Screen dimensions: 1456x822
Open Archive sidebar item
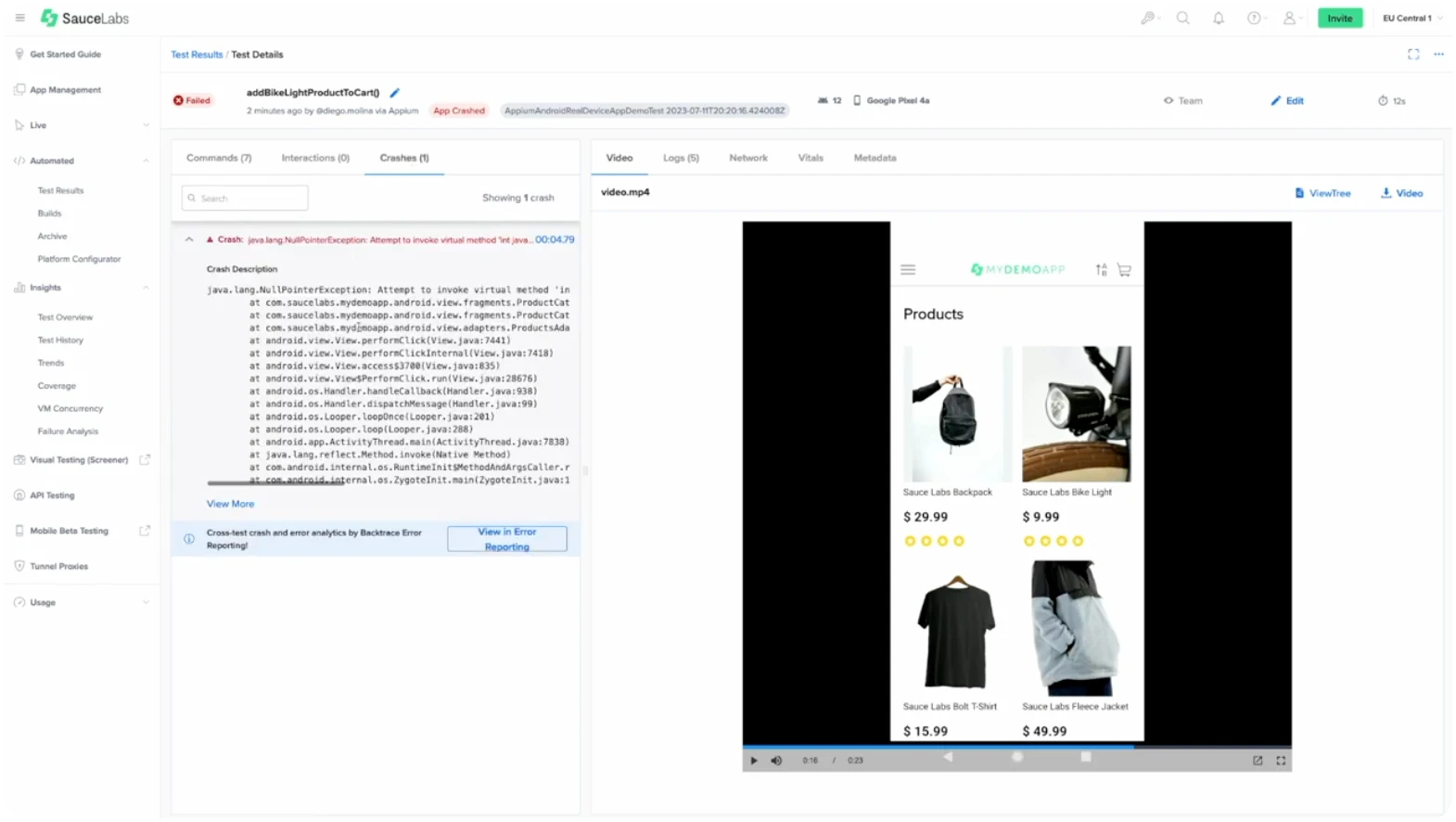click(x=52, y=237)
